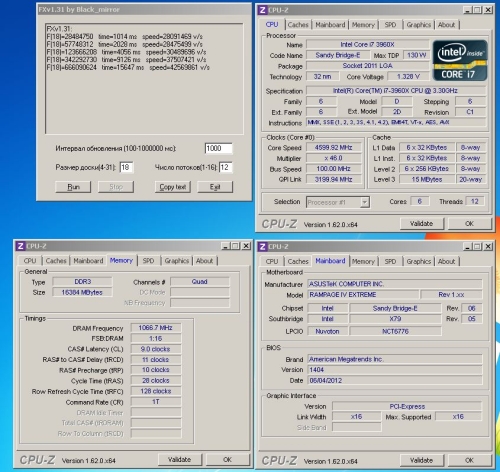
Task: Expand Processor #1 selection dropdown
Action: pos(365,202)
